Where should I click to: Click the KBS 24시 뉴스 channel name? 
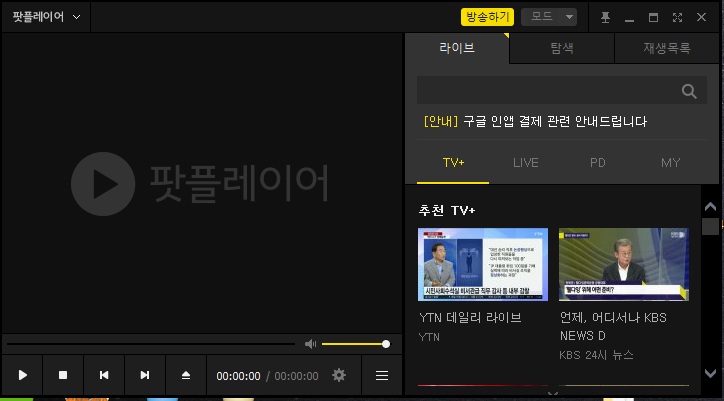coord(597,355)
